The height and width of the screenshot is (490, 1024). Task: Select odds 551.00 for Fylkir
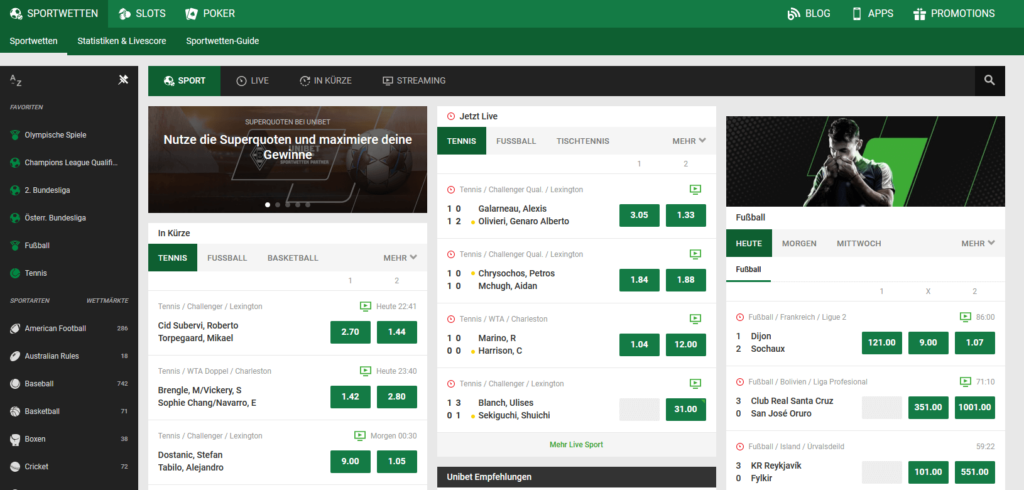coord(974,472)
